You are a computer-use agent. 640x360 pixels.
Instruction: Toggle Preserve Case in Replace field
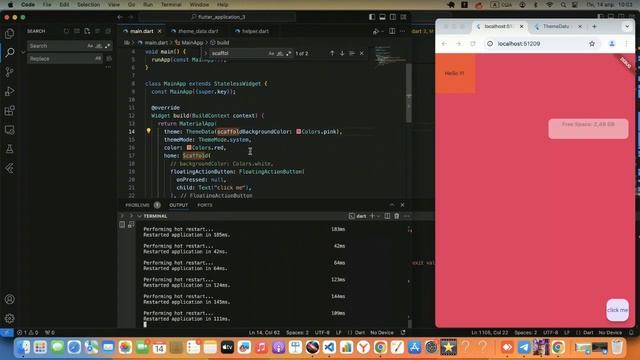98,59
